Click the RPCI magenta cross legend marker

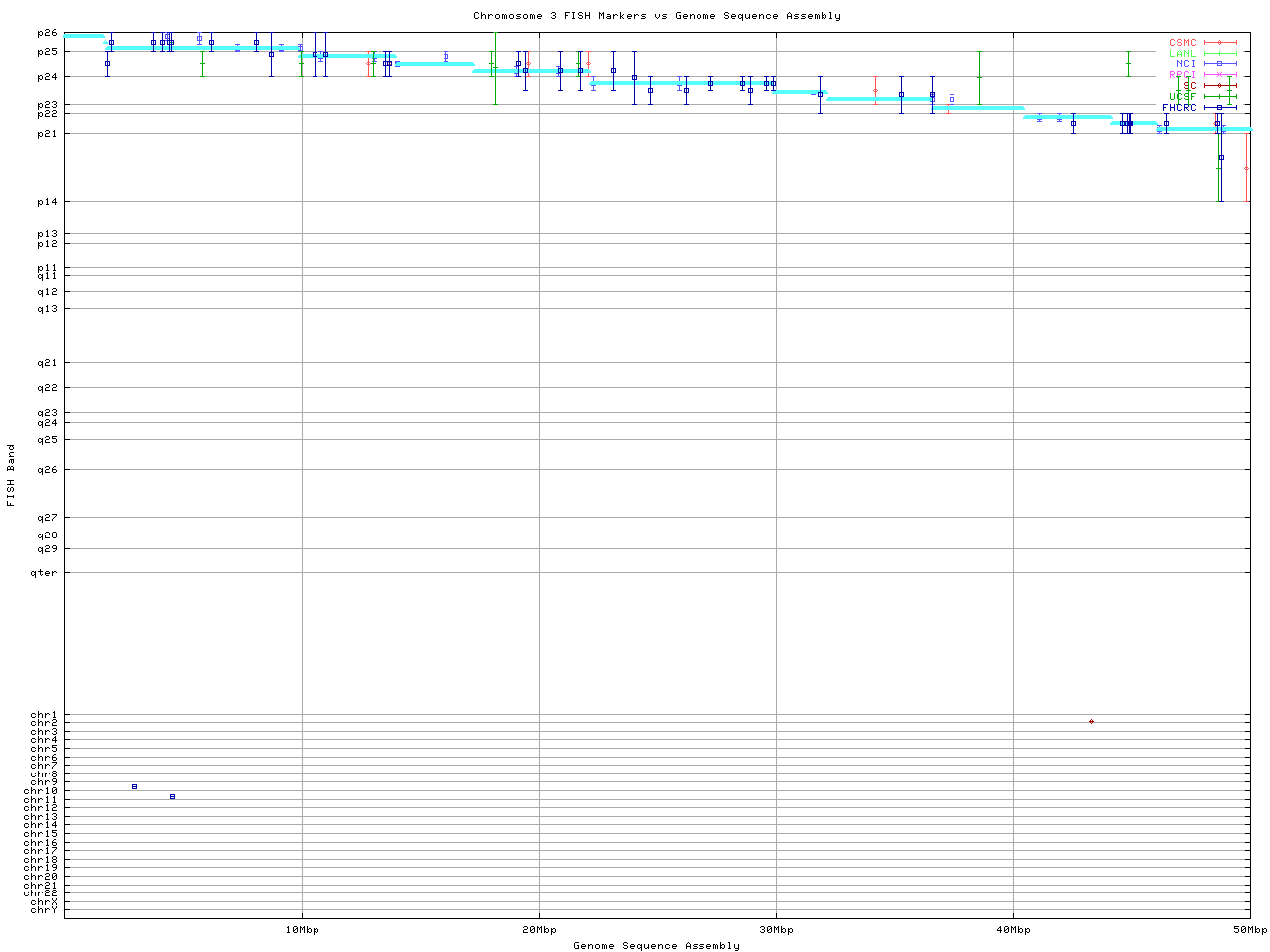click(1219, 75)
